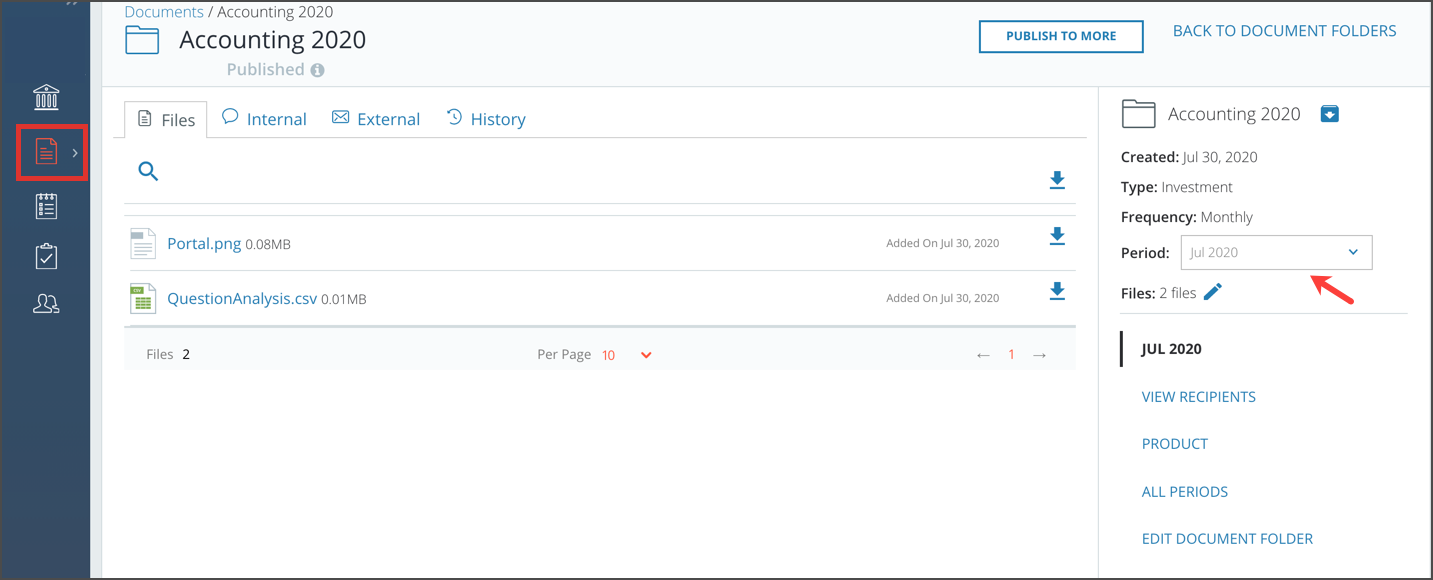Open the calendar list sidebar icon
The height and width of the screenshot is (580, 1433).
click(46, 205)
